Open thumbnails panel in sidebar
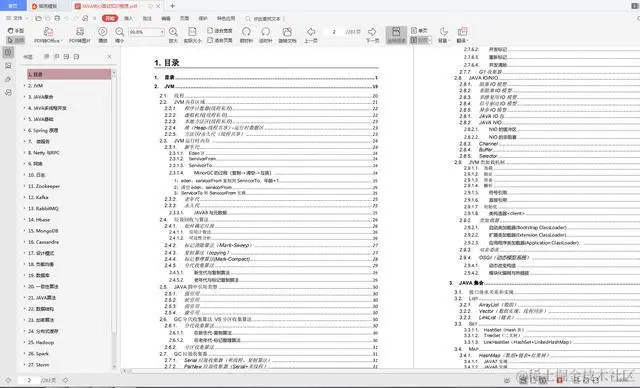The image size is (640, 388). tap(8, 66)
